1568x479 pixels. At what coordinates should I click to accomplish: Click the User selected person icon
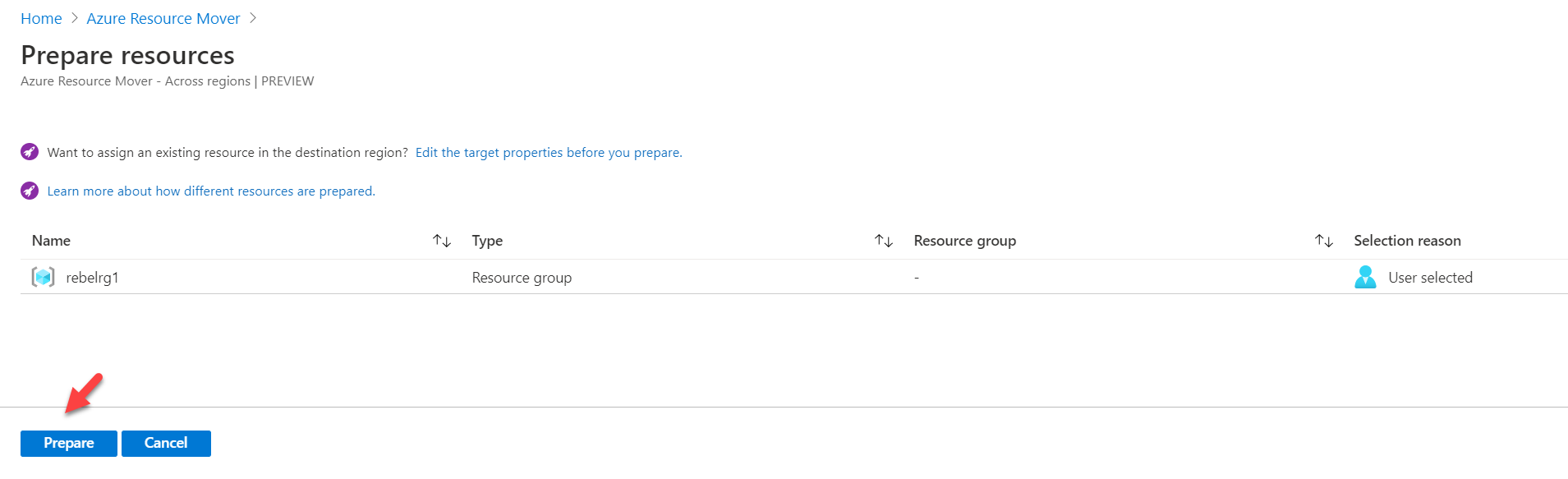[x=1365, y=278]
